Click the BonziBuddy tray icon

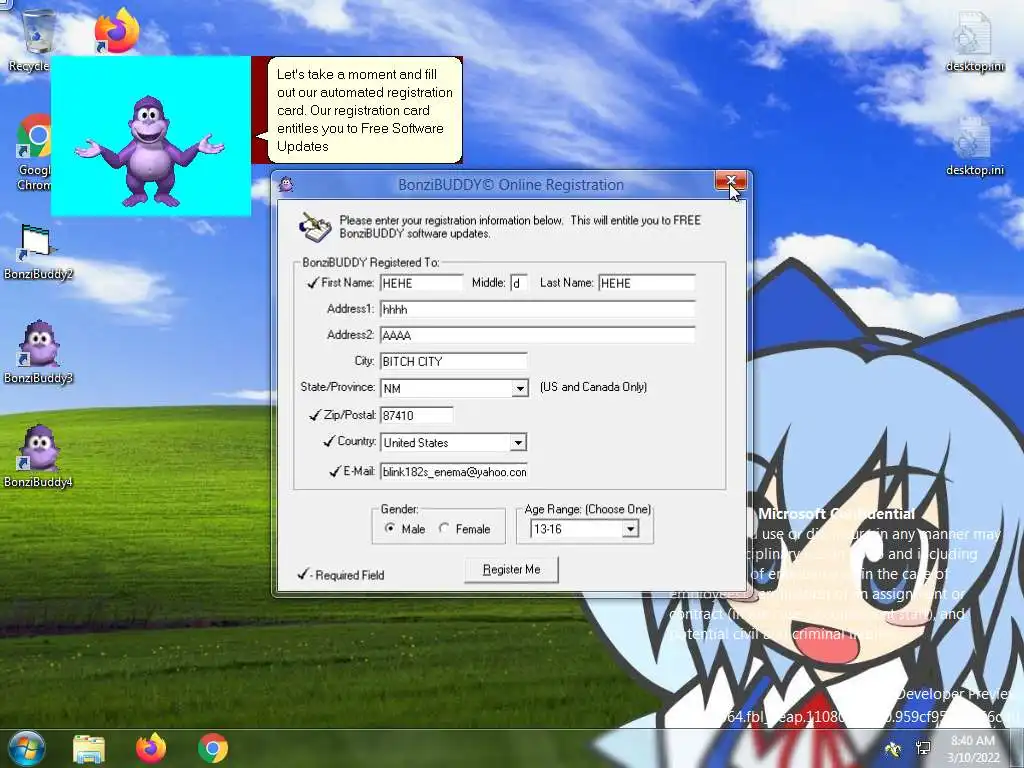coord(893,748)
